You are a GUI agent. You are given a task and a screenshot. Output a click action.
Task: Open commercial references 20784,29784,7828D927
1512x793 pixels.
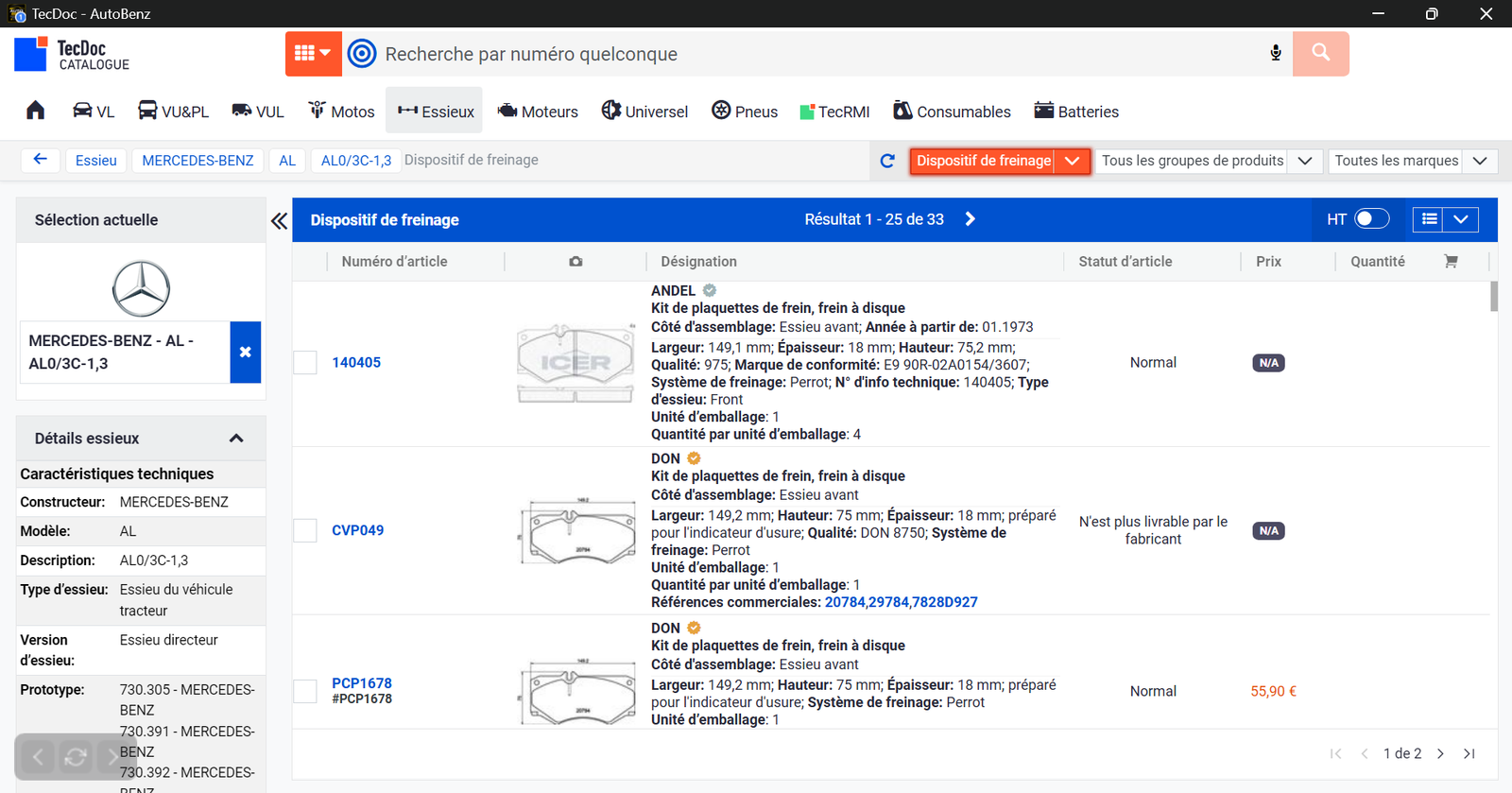[x=902, y=603]
